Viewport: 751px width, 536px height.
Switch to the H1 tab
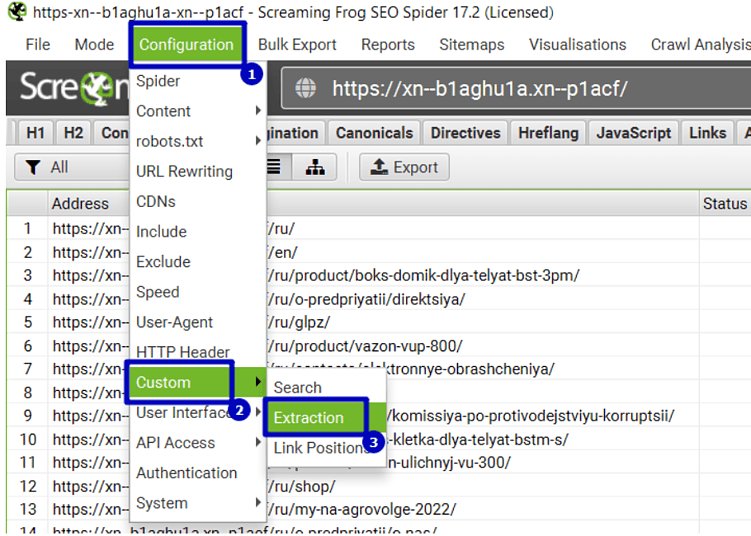pos(35,133)
